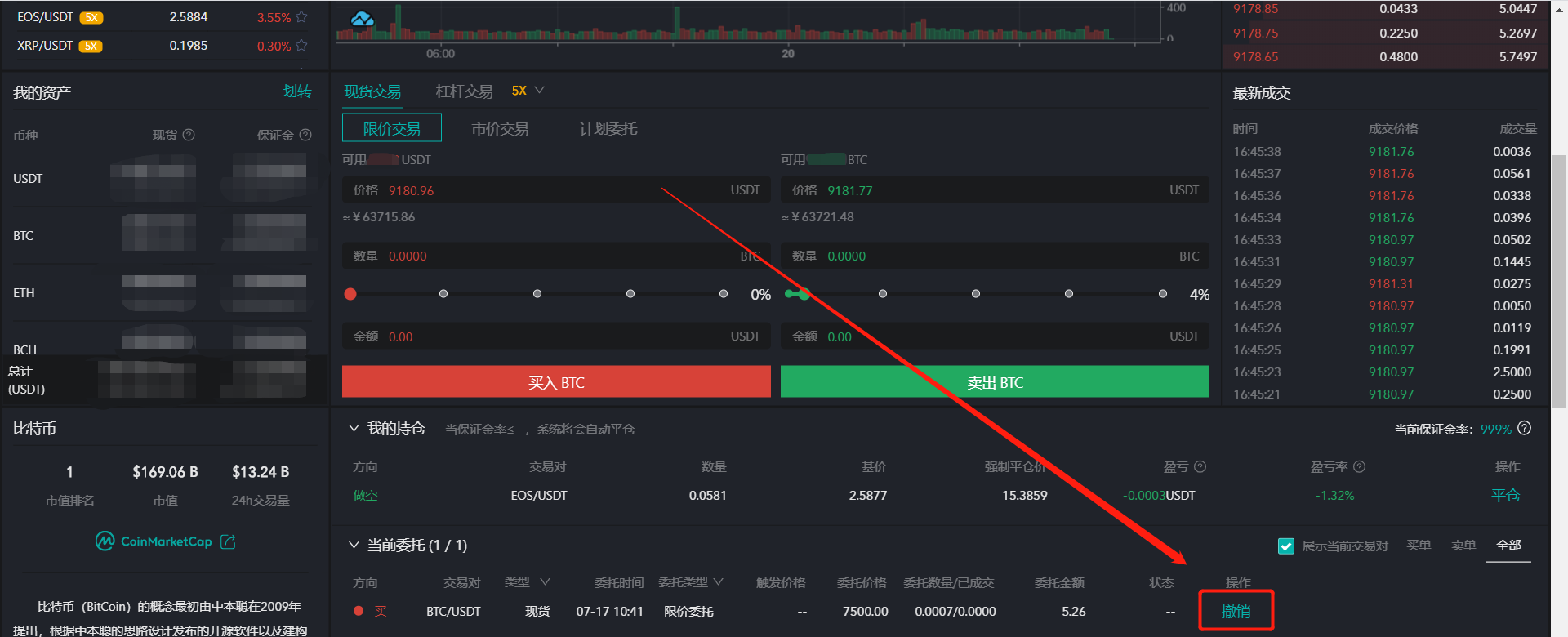The image size is (1568, 637).
Task: Switch to 现货交易 tab
Action: [x=372, y=91]
